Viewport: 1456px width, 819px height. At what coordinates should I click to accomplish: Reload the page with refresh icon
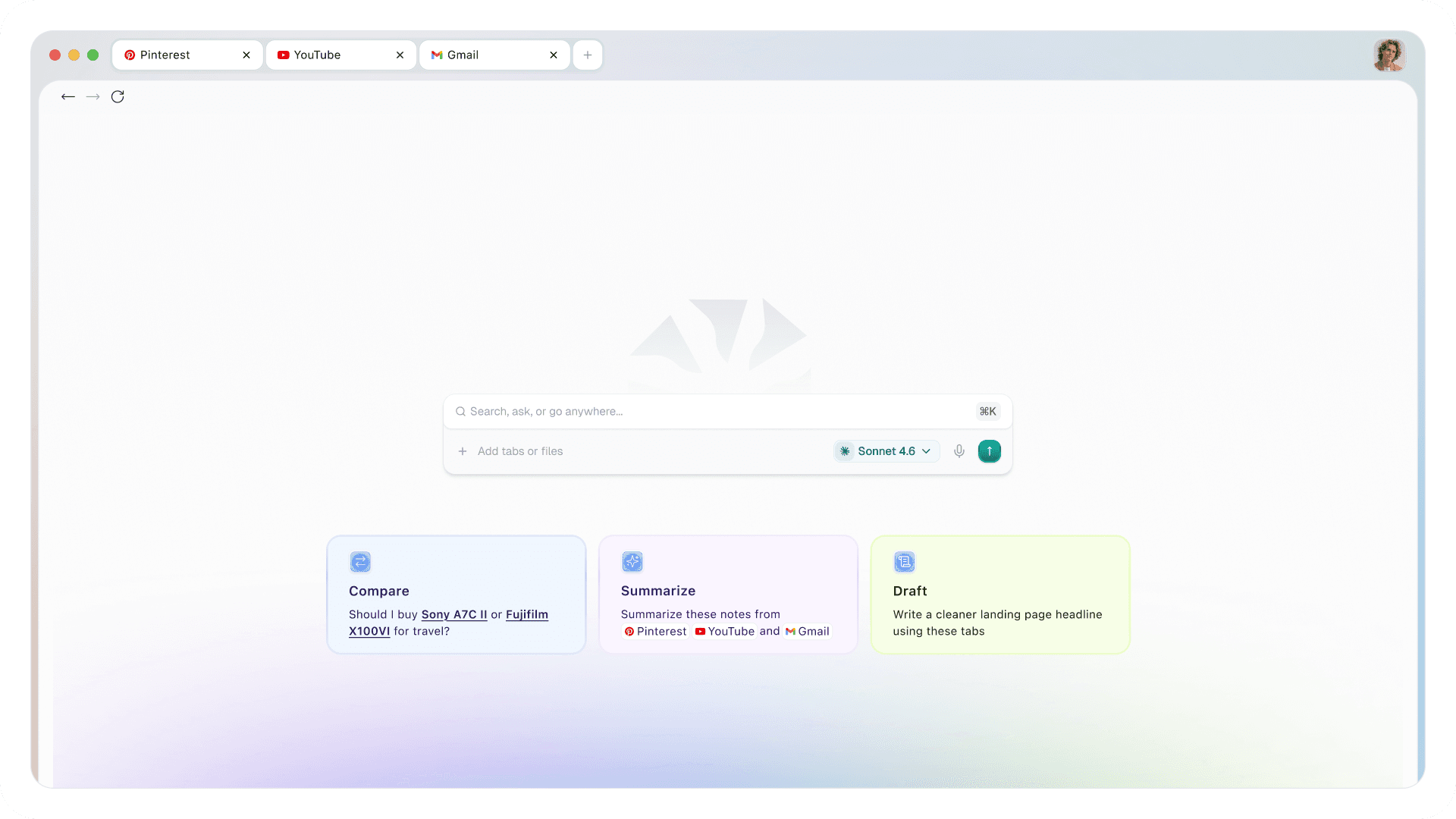[x=118, y=96]
